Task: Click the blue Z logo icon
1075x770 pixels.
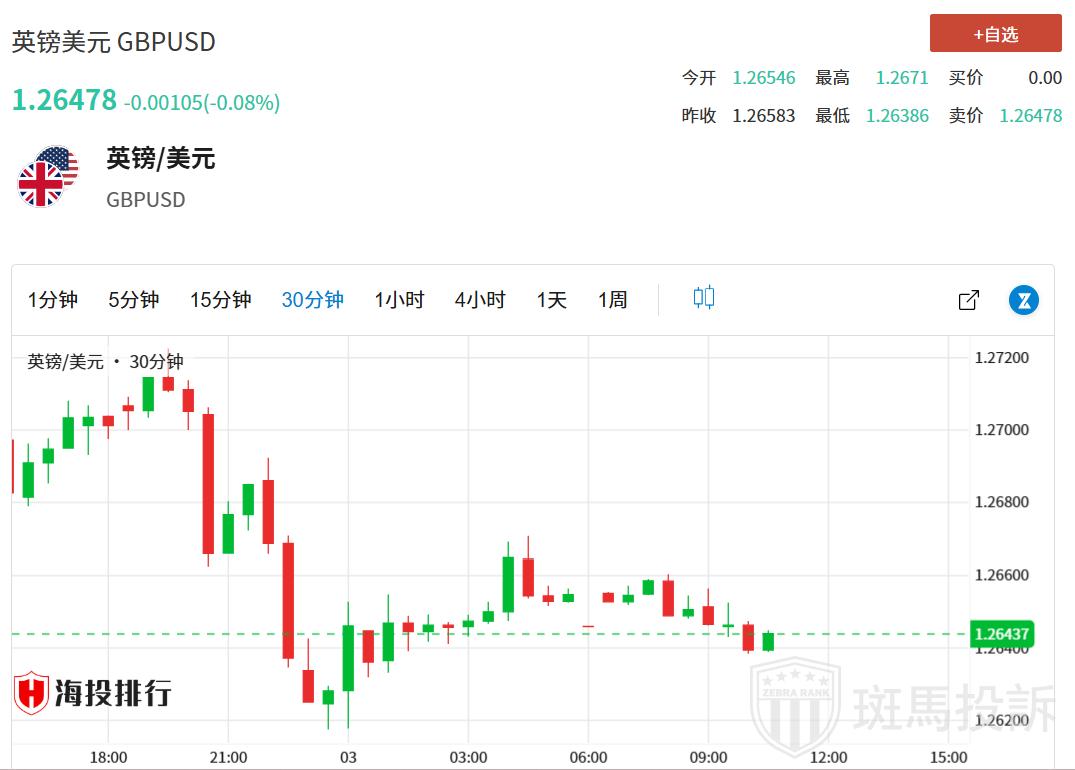Action: (x=1024, y=300)
